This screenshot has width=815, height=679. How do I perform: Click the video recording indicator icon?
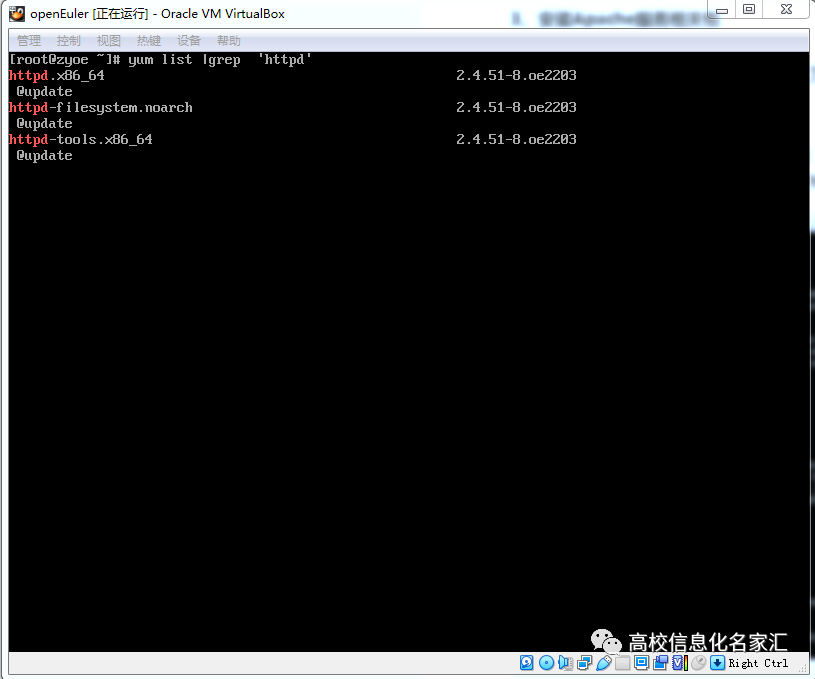659,663
